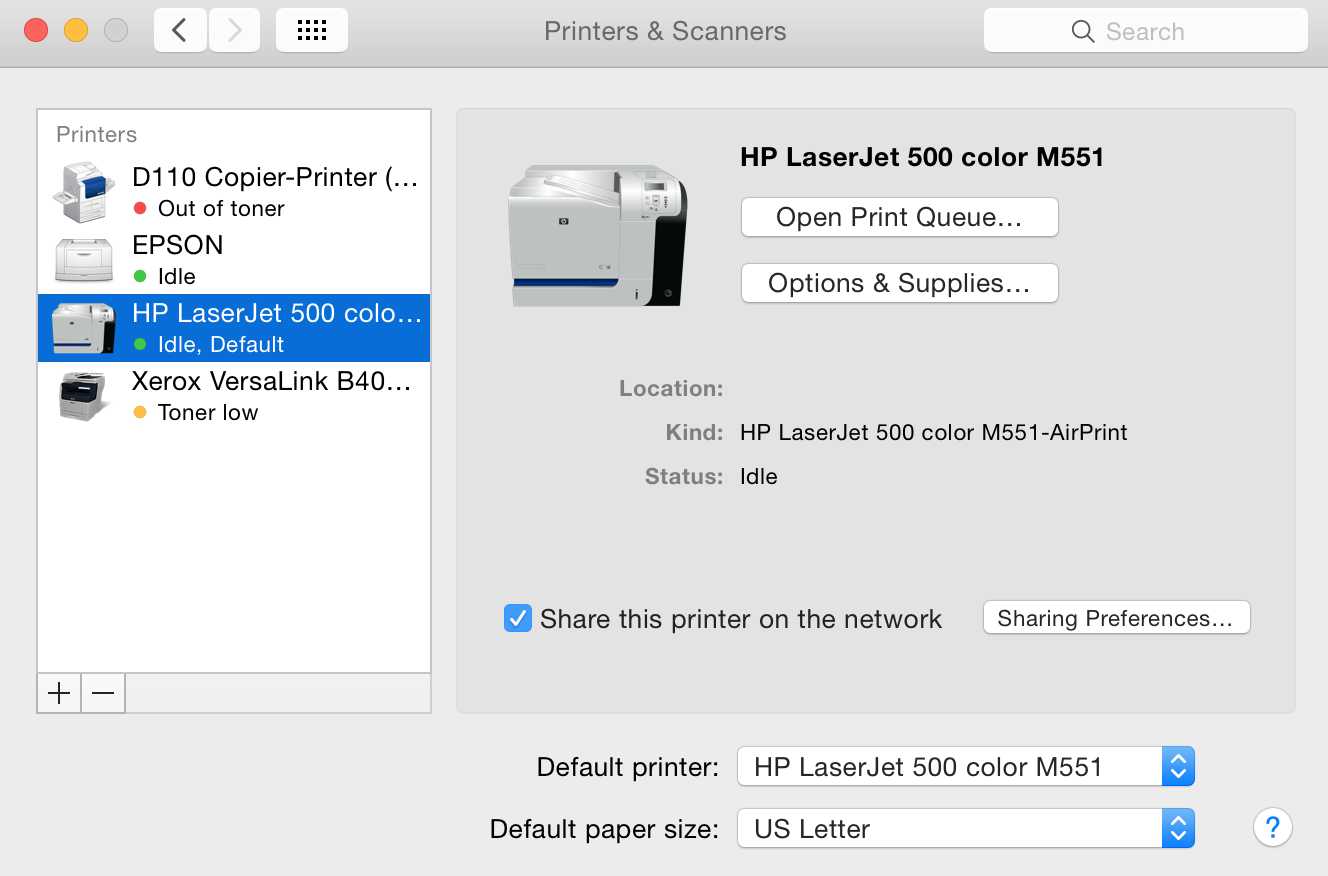Viewport: 1328px width, 876px height.
Task: Click the add printer plus button
Action: (x=60, y=693)
